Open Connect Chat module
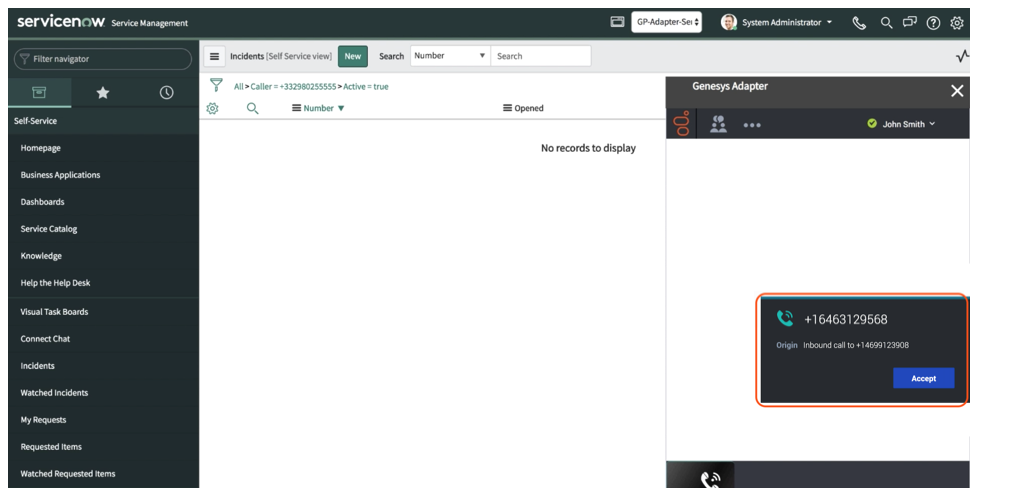 45,339
